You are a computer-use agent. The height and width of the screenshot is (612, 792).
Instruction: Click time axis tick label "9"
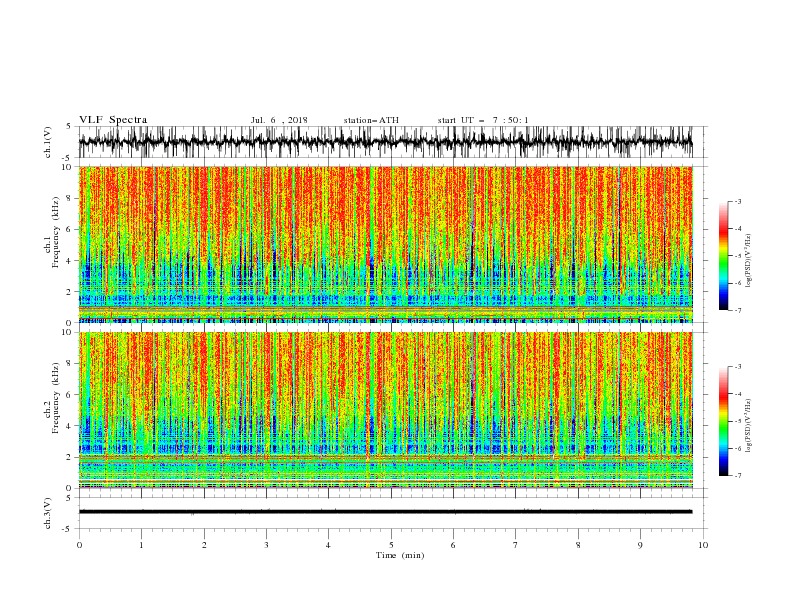click(x=640, y=545)
